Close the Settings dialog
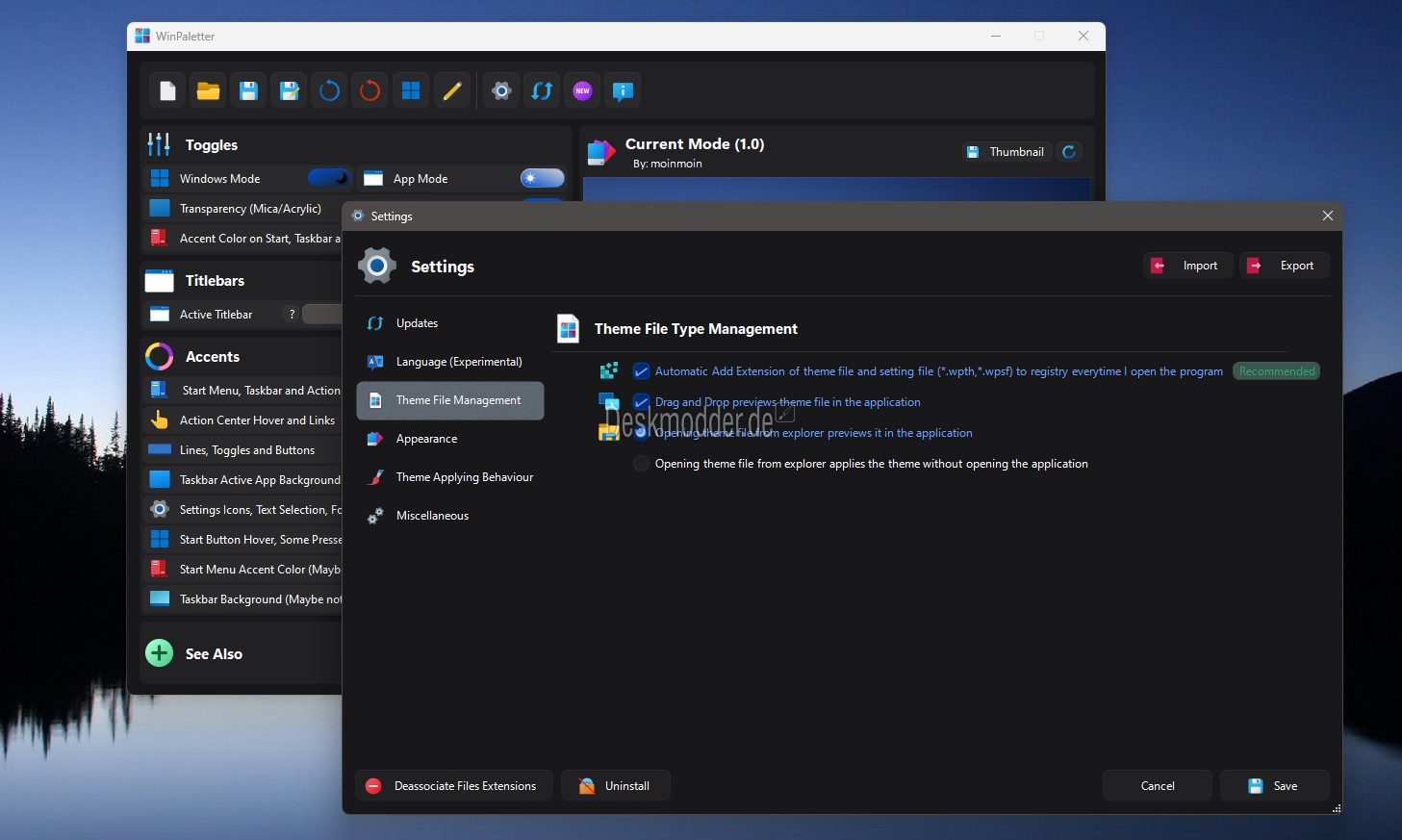The width and height of the screenshot is (1402, 840). click(1328, 216)
